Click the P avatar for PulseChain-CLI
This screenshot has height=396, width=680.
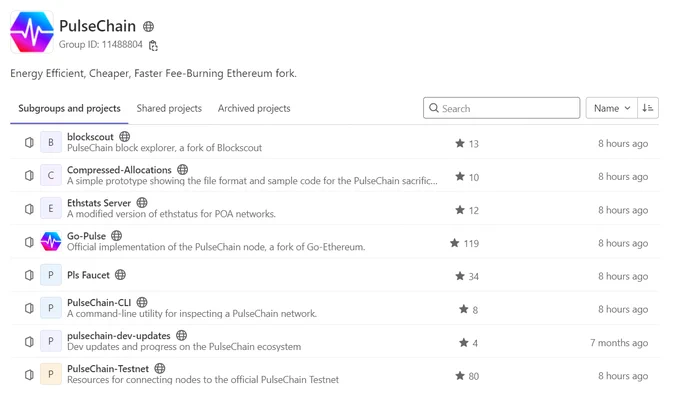coord(51,308)
